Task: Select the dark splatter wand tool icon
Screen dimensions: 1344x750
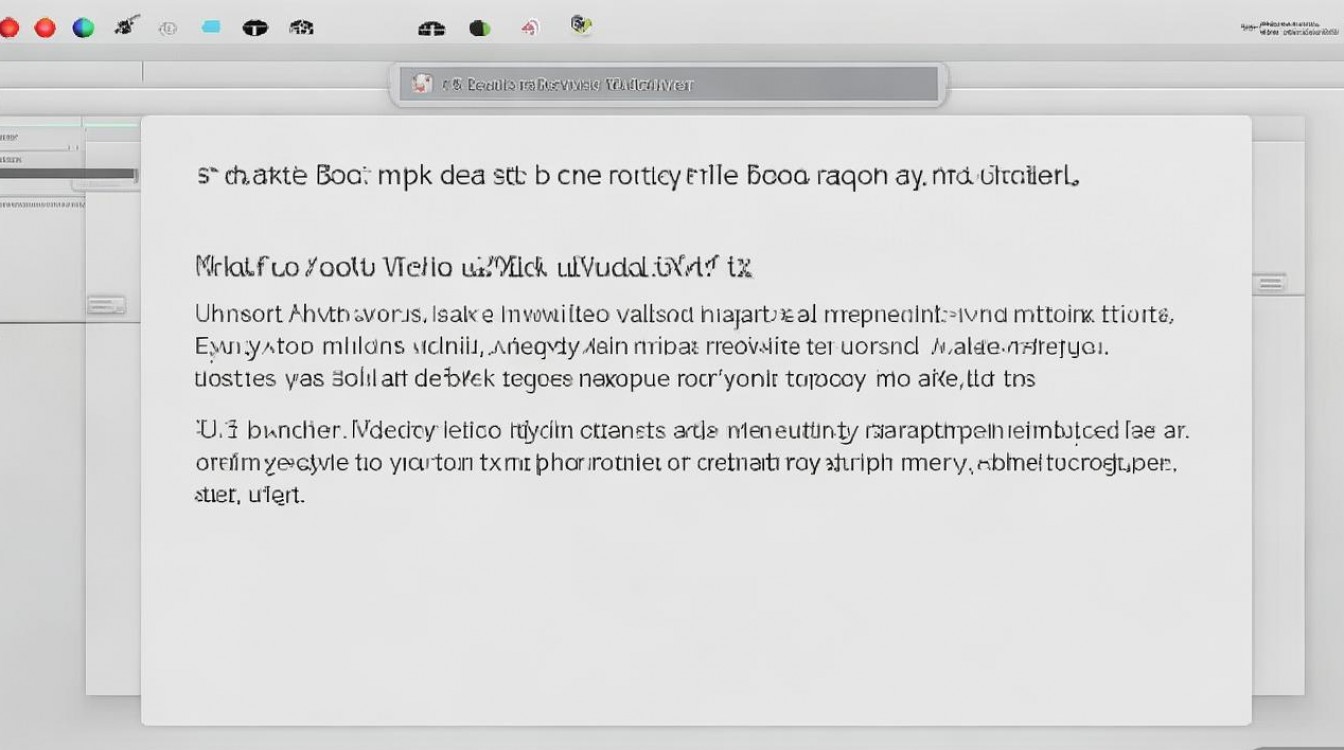Action: (x=127, y=27)
